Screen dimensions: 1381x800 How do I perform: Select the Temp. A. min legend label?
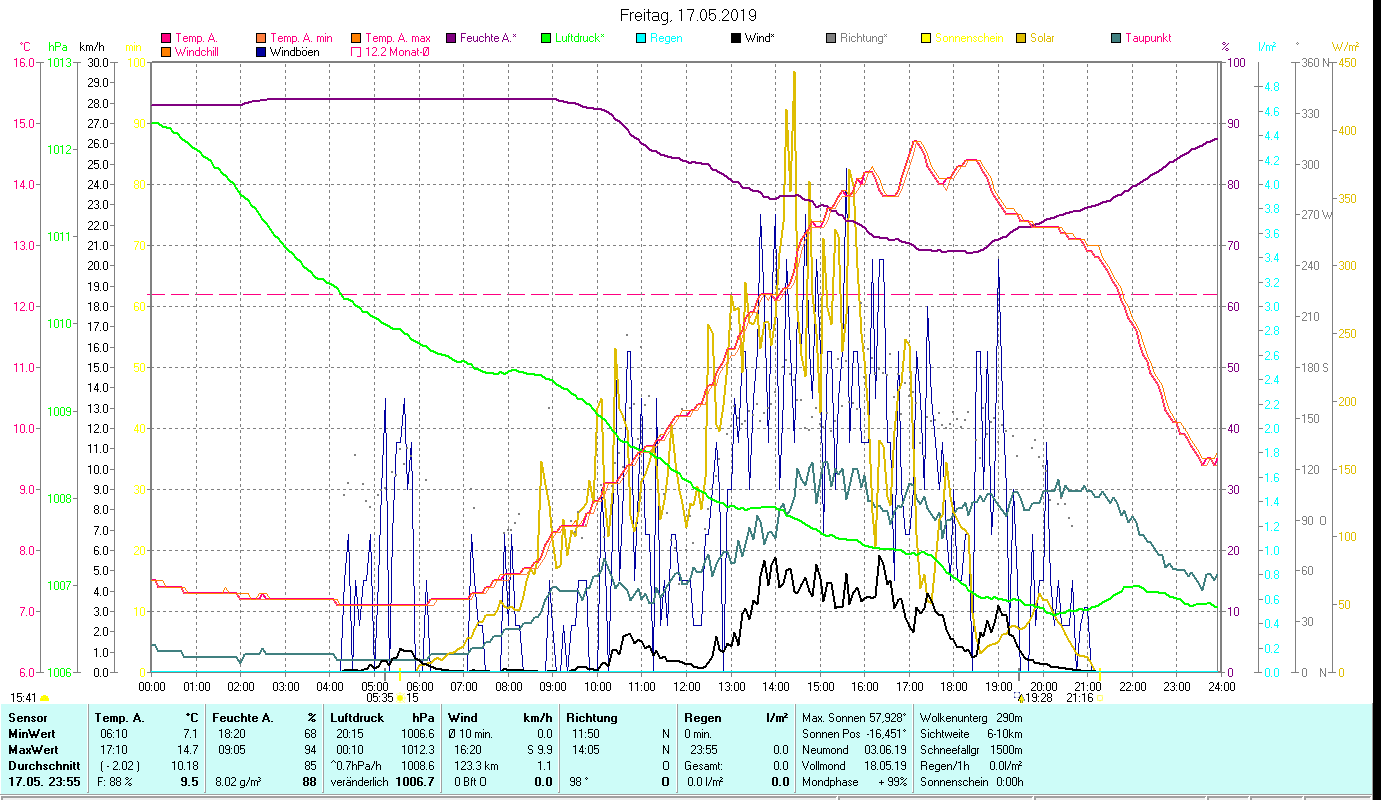coord(304,39)
